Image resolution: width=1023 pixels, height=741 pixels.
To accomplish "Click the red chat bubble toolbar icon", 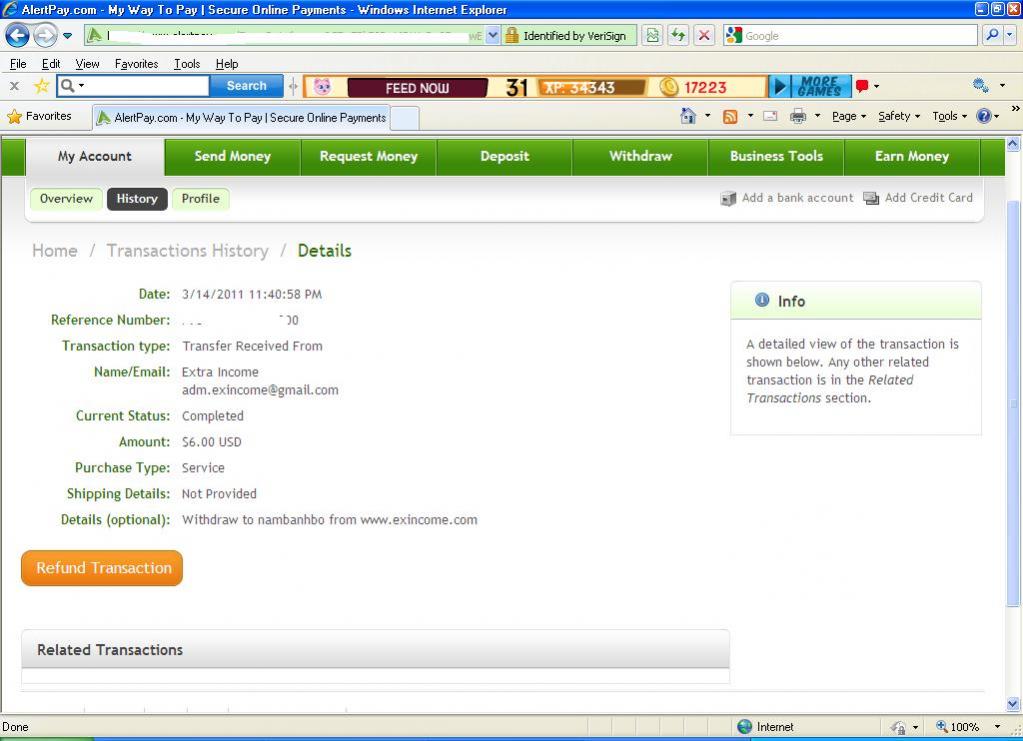I will point(862,86).
